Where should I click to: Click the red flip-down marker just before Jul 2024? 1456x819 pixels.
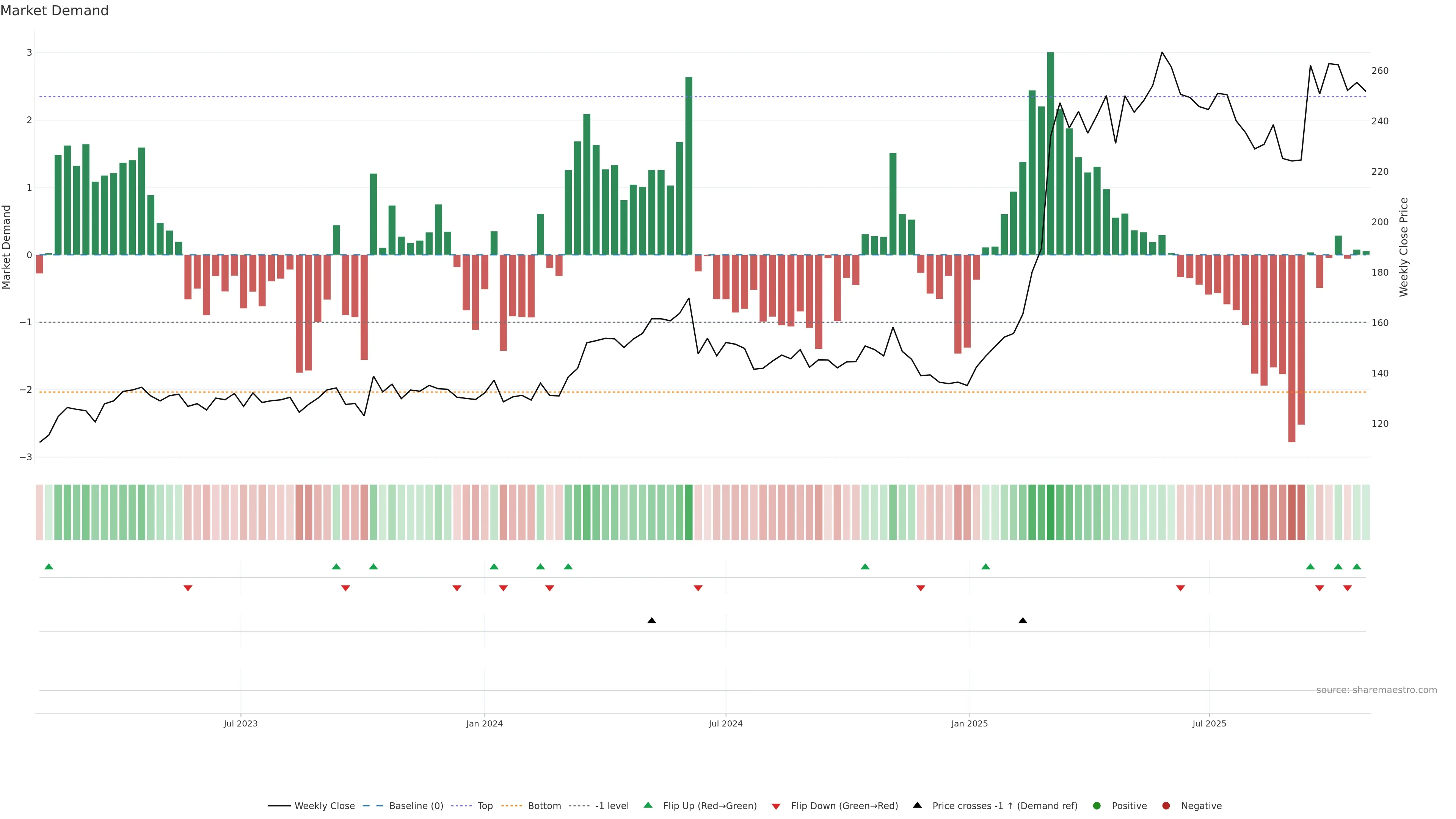coord(698,588)
